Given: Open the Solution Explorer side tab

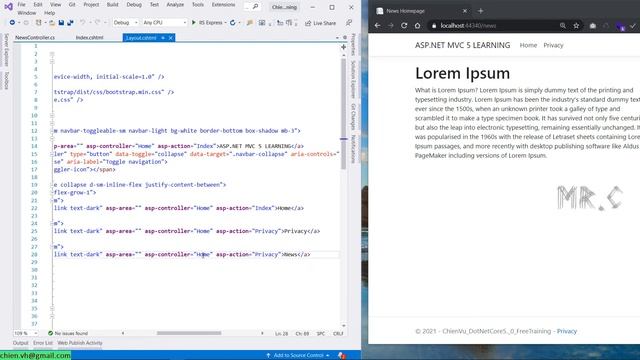Looking at the screenshot, I should (x=353, y=79).
